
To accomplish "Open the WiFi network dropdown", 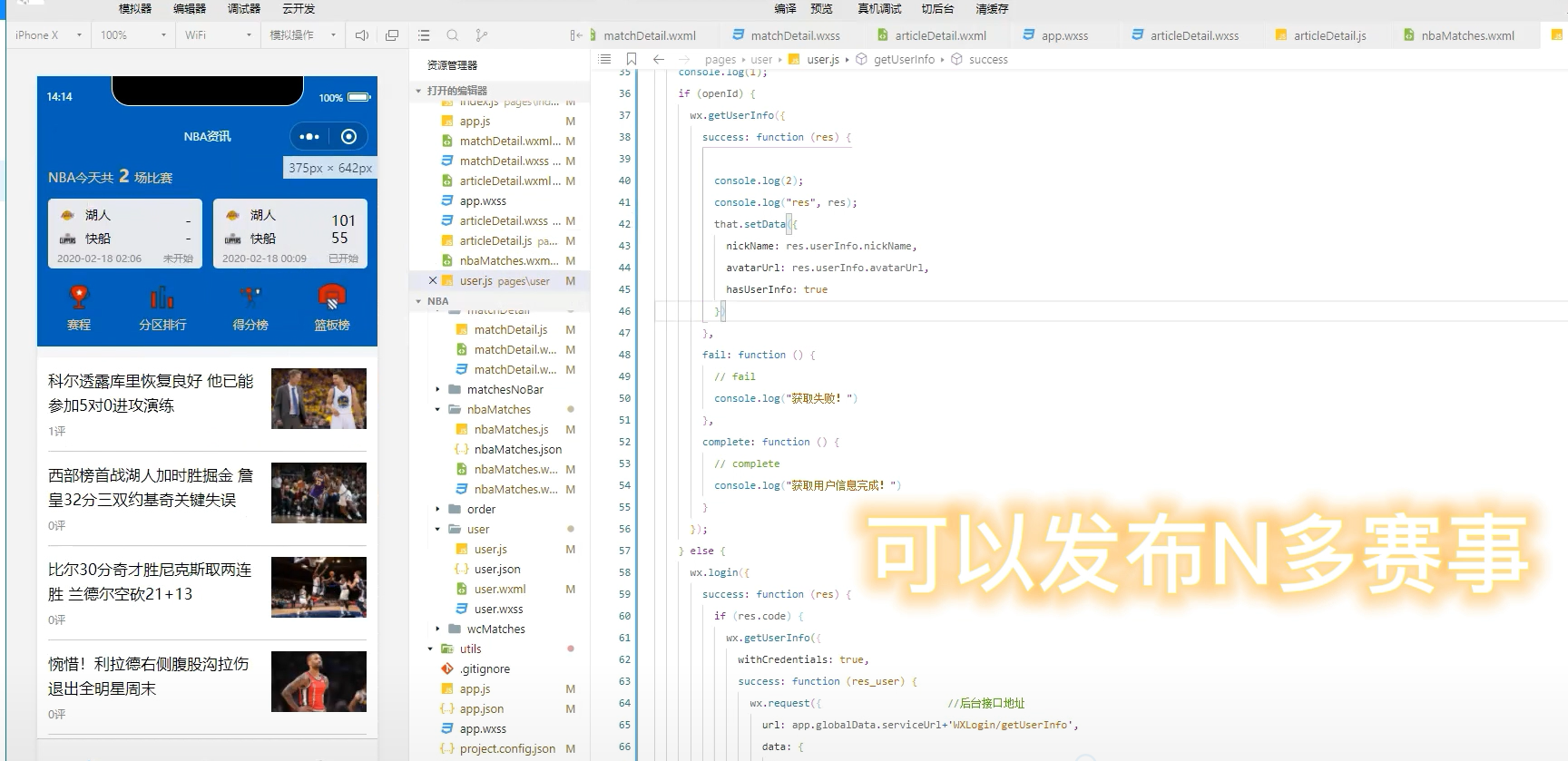I will tap(218, 35).
